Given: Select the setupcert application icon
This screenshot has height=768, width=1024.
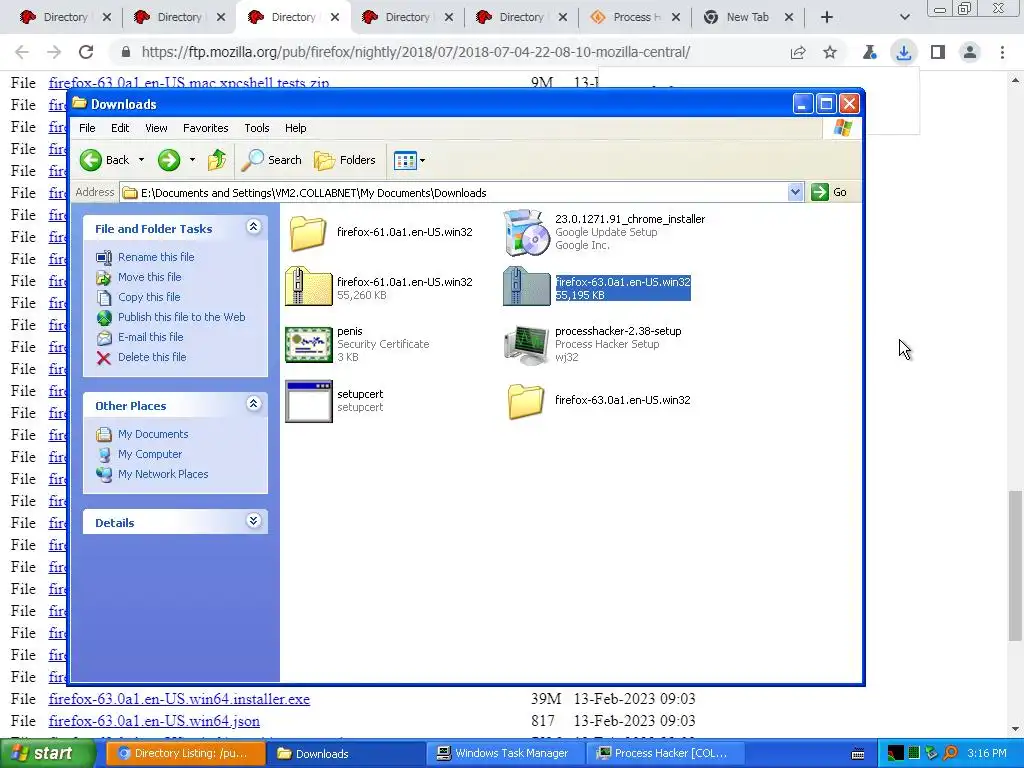Looking at the screenshot, I should pyautogui.click(x=309, y=401).
